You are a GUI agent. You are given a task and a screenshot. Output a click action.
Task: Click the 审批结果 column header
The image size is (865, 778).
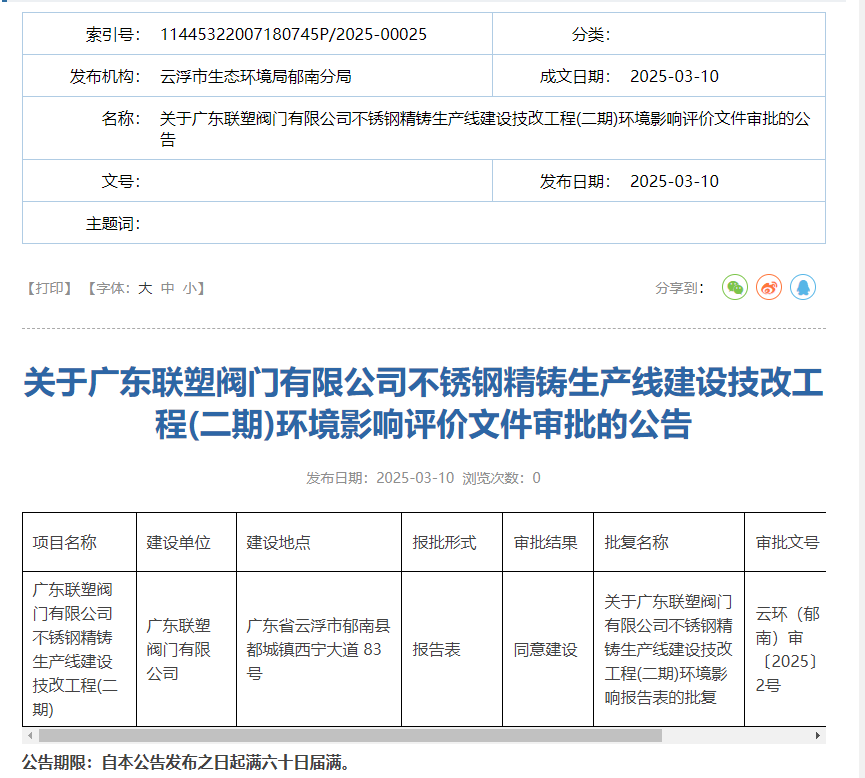coord(546,542)
